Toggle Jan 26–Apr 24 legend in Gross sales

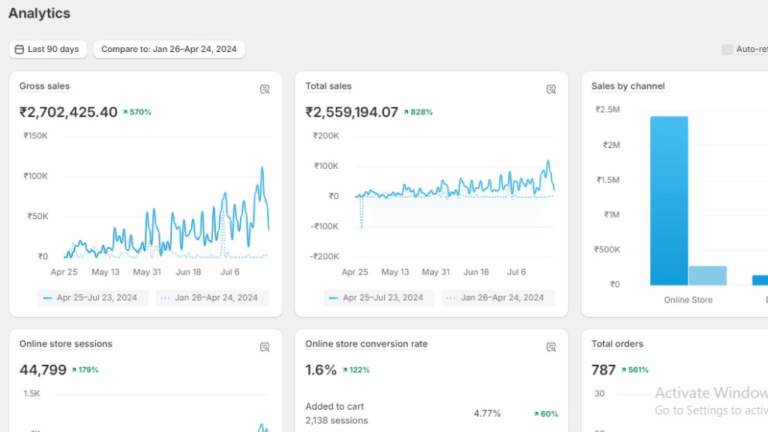[x=211, y=297]
